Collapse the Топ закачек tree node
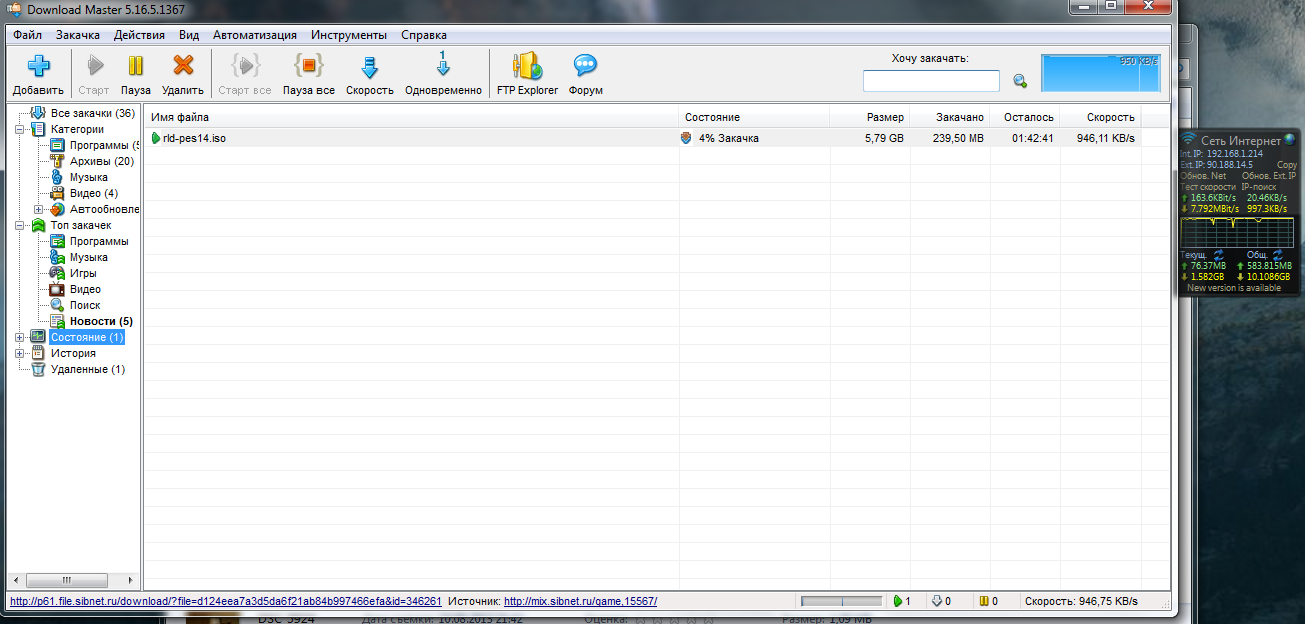This screenshot has height=624, width=1305. coord(20,225)
